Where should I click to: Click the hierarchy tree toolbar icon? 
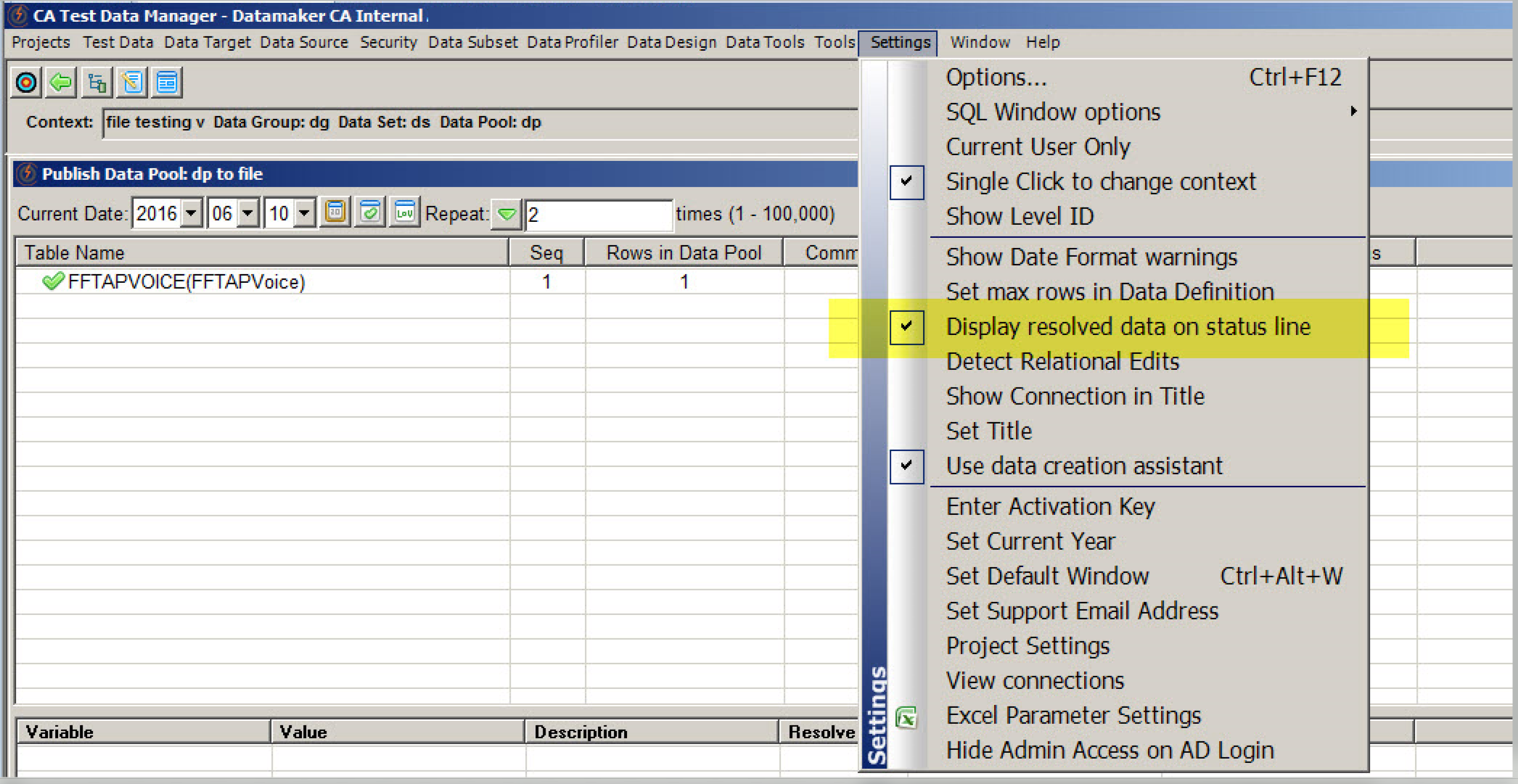click(97, 83)
